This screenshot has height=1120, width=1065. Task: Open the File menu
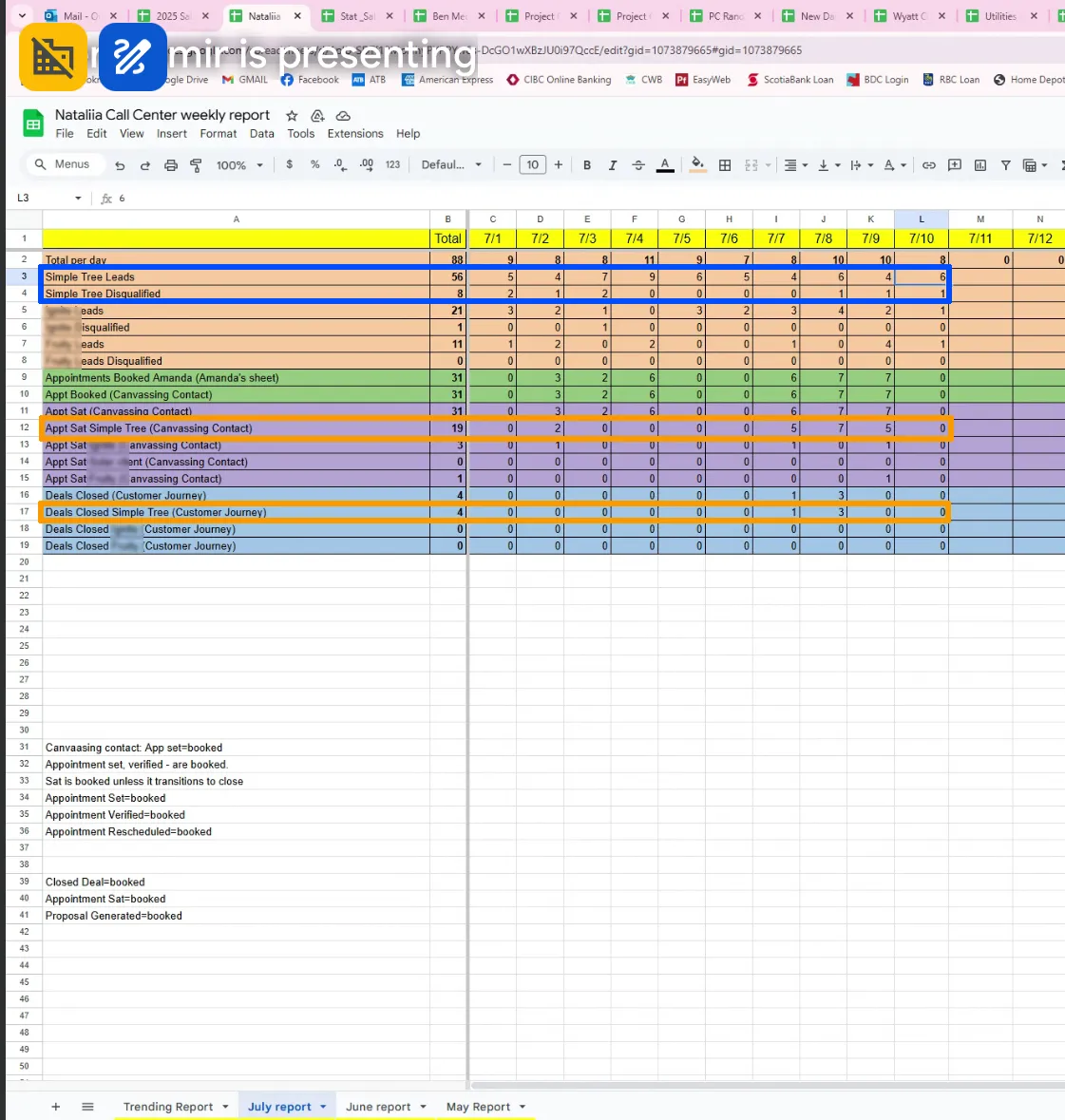(x=65, y=134)
